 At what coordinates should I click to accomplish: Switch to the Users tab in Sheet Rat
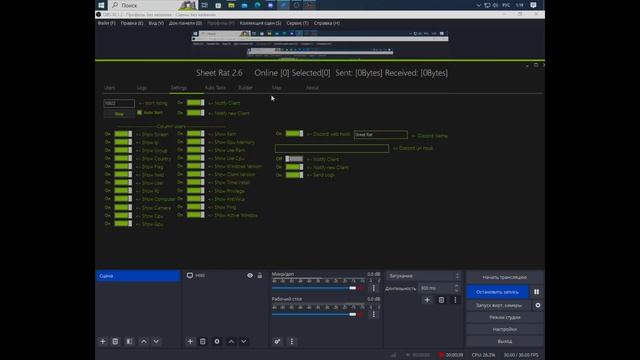[x=109, y=88]
